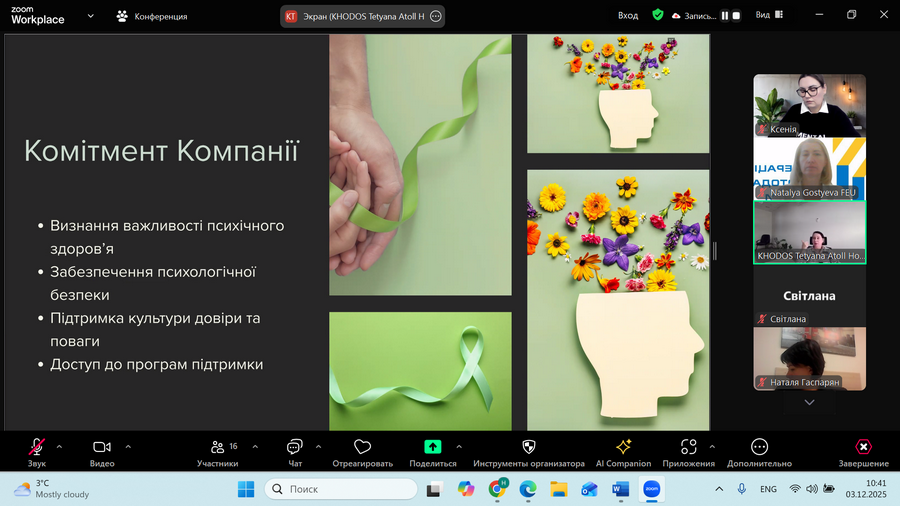The height and width of the screenshot is (506, 900).
Task: Click the green Поделиться share screen icon
Action: click(x=433, y=446)
